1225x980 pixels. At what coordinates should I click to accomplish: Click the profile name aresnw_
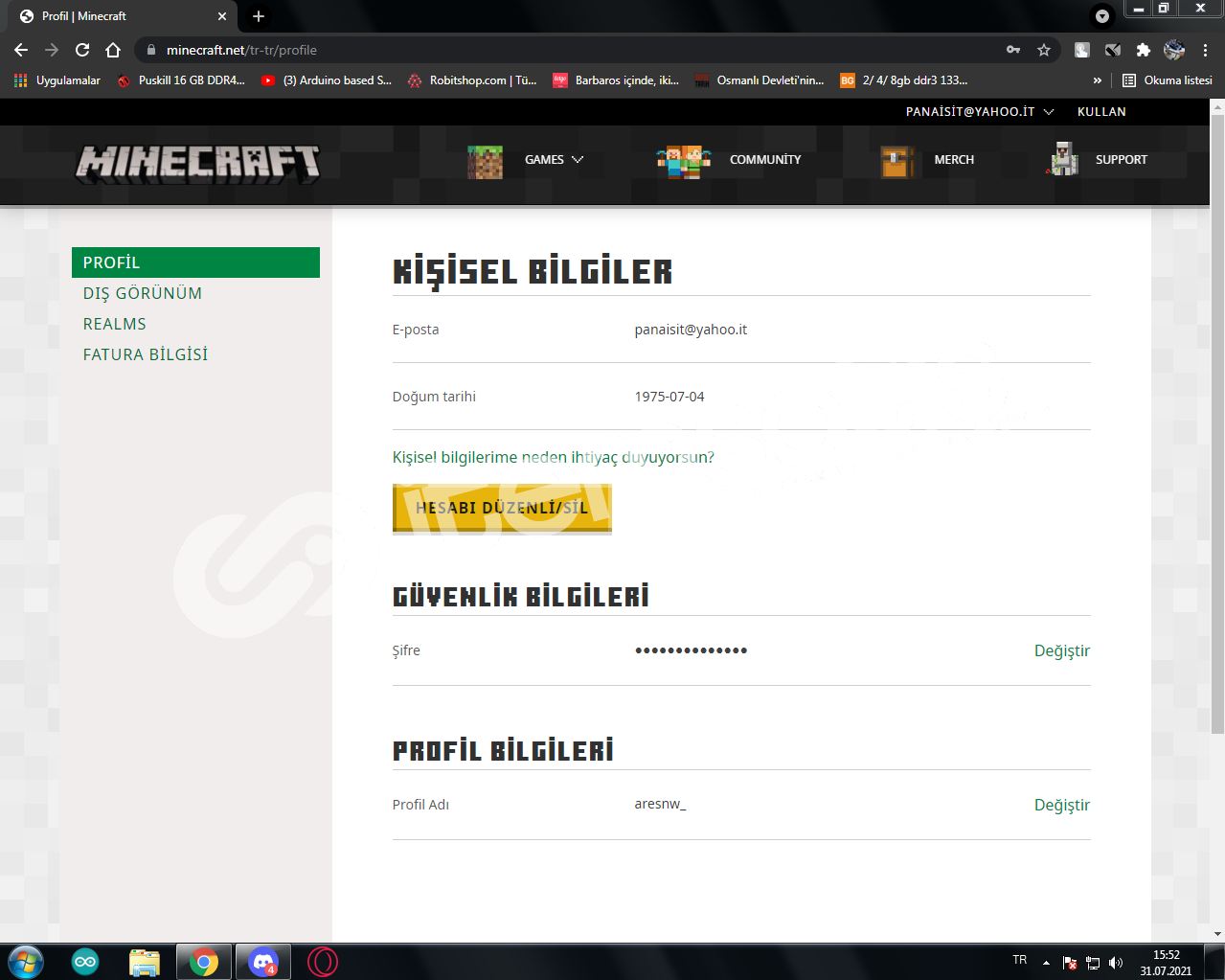click(x=660, y=804)
